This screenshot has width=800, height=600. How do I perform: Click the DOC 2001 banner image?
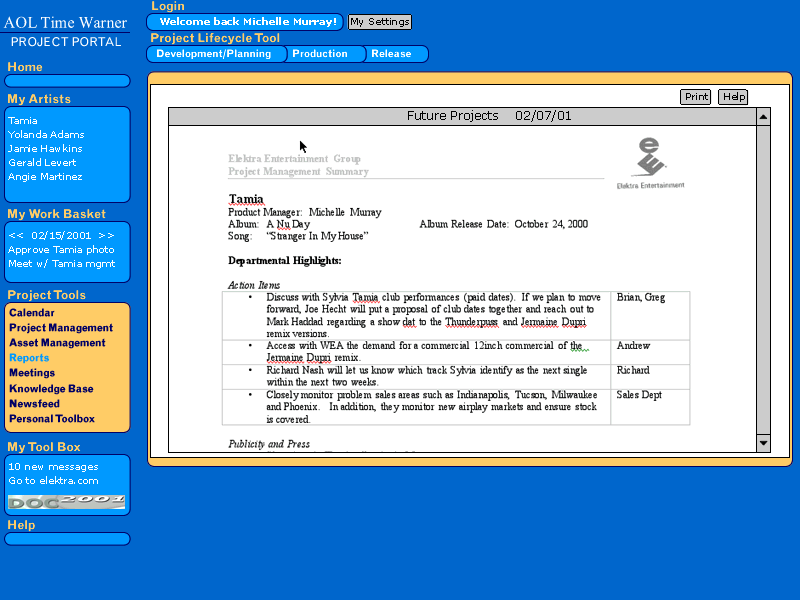point(67,501)
